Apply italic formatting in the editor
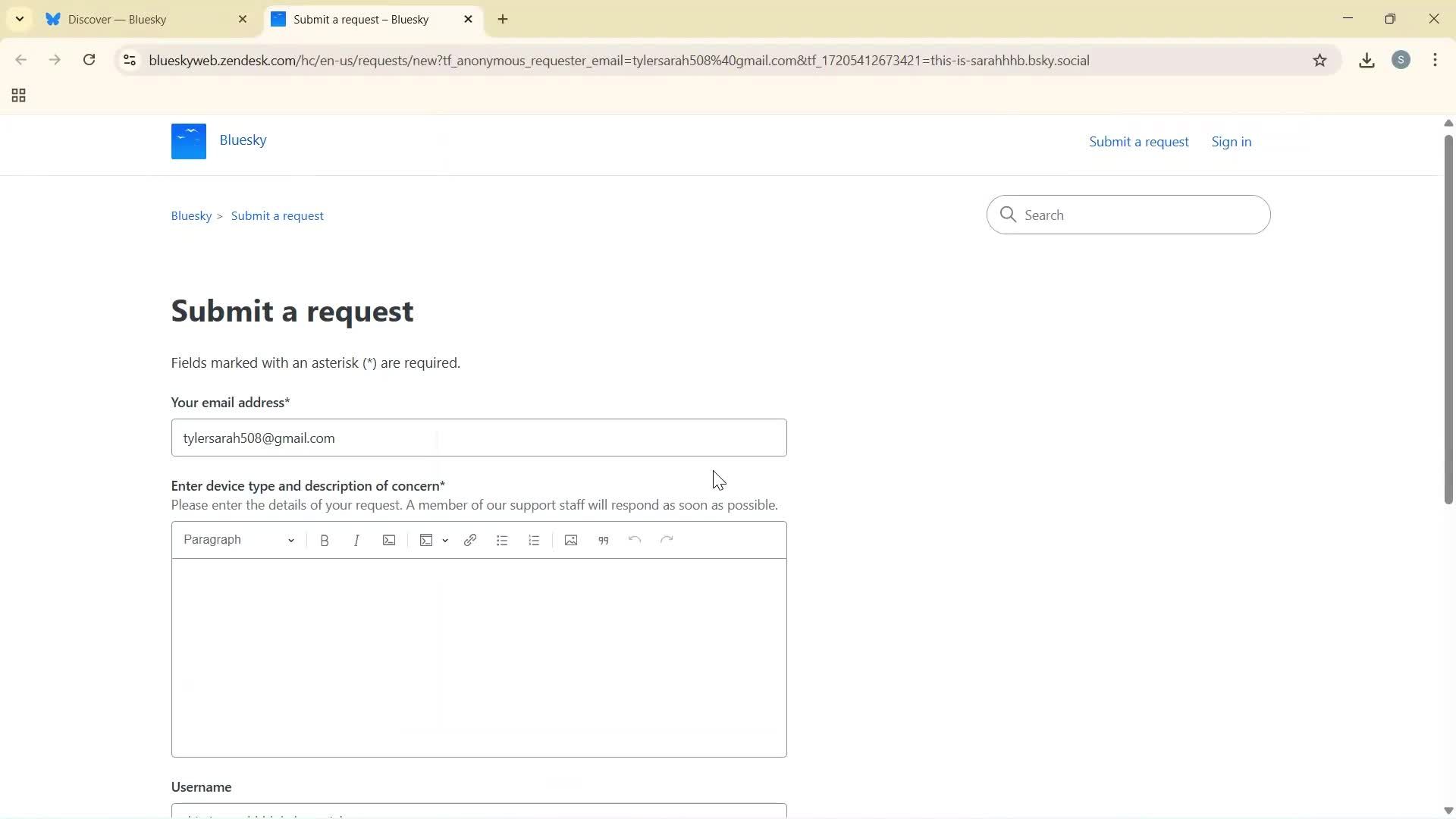This screenshot has height=819, width=1456. (x=356, y=539)
